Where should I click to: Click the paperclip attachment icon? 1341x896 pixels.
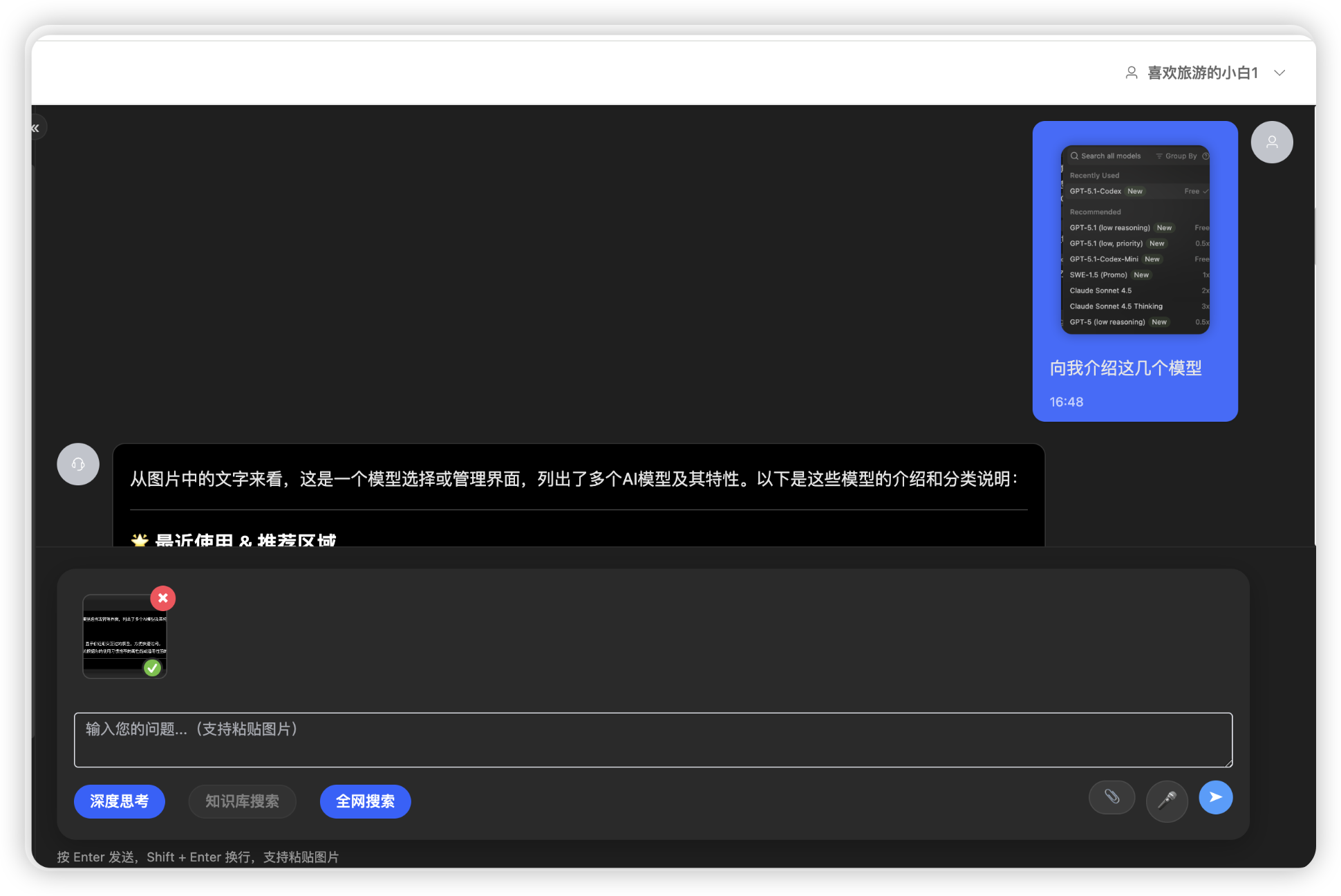pos(1112,797)
